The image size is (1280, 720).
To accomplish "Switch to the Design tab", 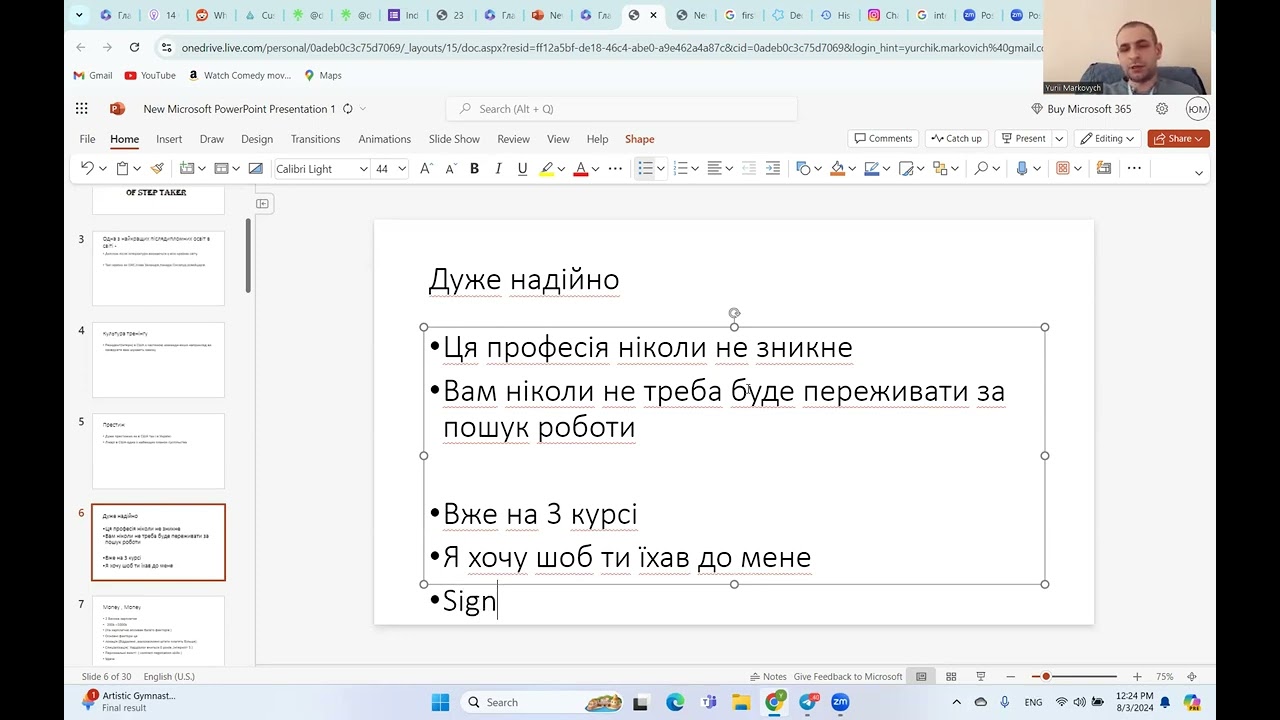I will 257,139.
